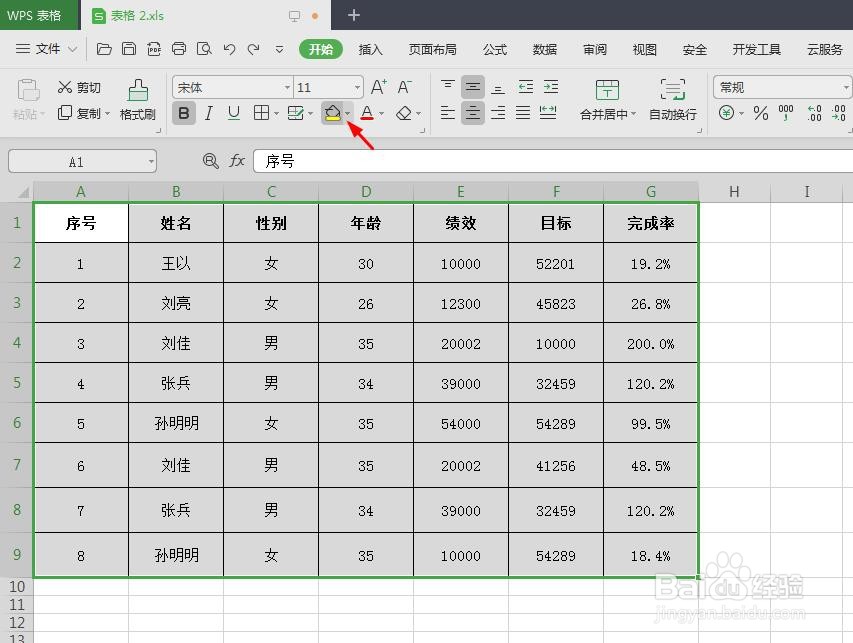Click the clear formatting eraser icon
Screen dimensions: 853x643
tap(404, 113)
